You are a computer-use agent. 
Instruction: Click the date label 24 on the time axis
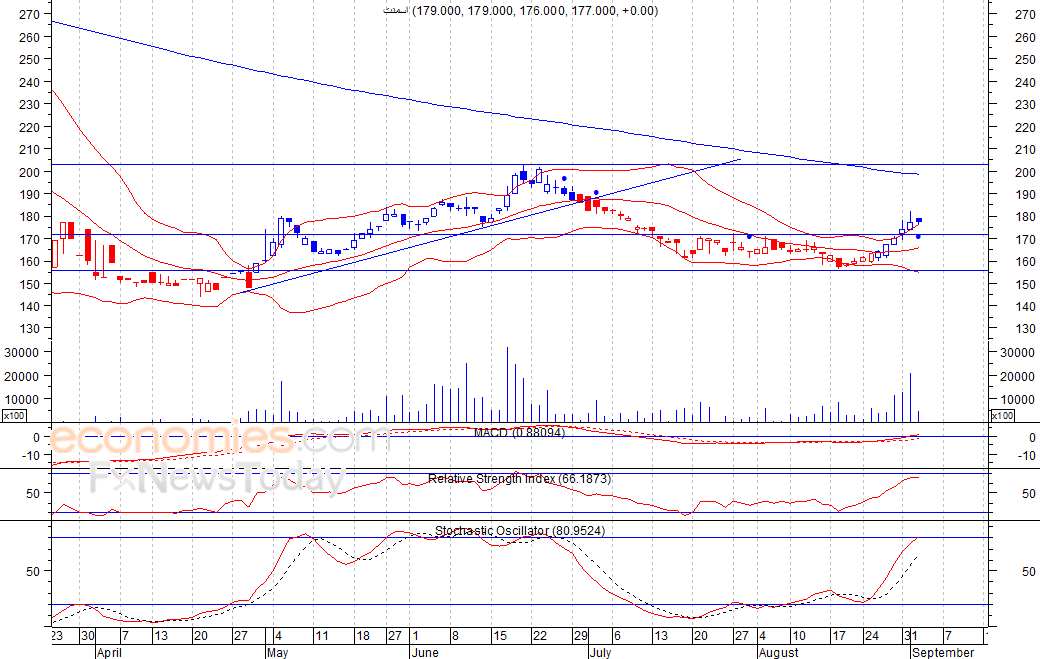[x=872, y=636]
